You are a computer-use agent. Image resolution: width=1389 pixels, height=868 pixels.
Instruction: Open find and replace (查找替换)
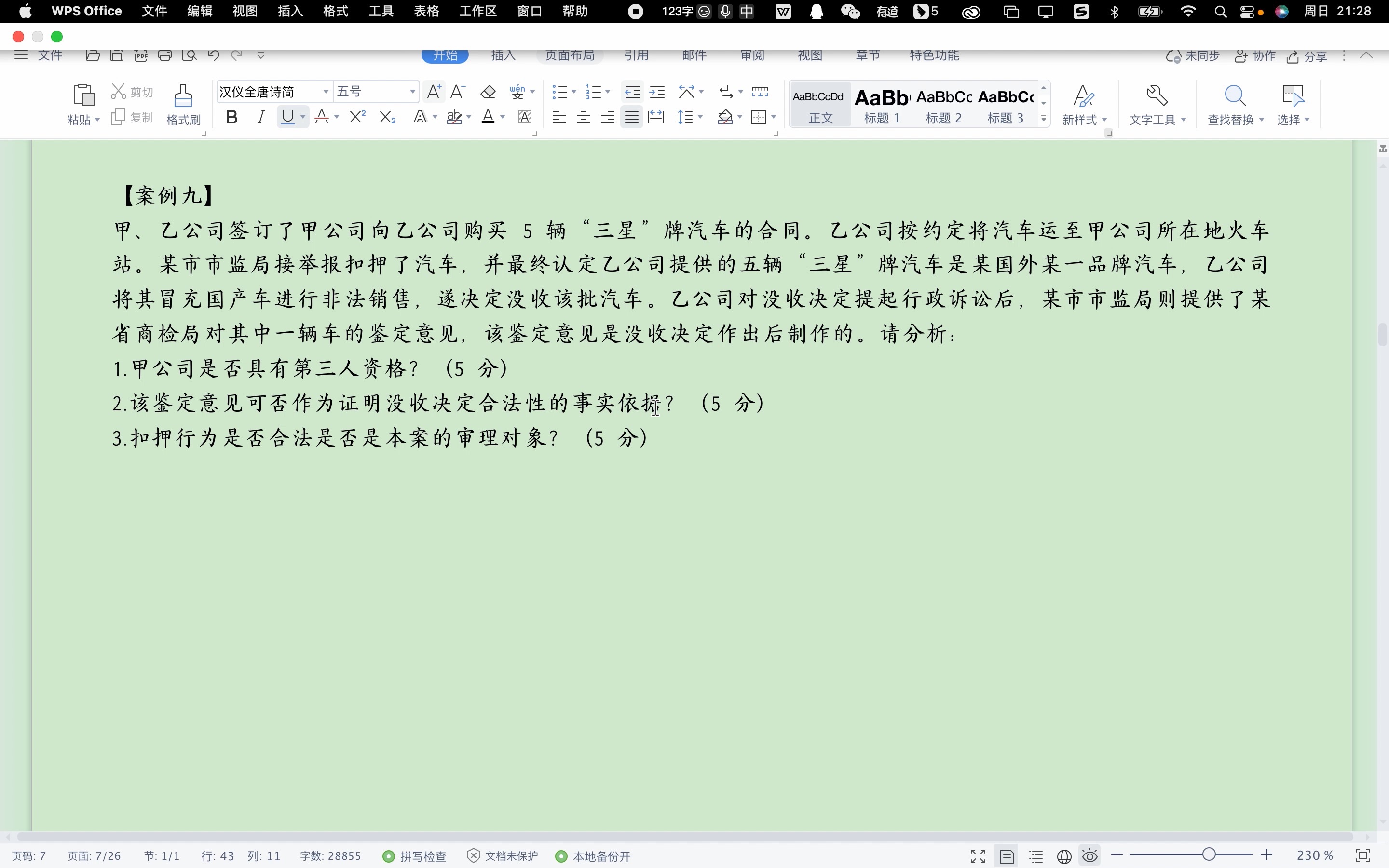click(x=1235, y=103)
